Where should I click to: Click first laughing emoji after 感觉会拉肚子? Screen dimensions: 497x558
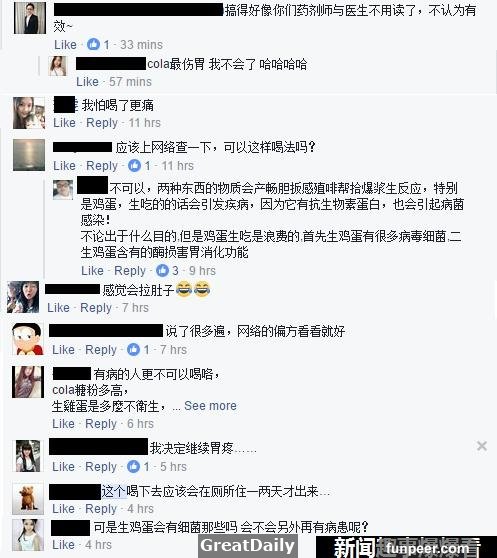pyautogui.click(x=184, y=289)
